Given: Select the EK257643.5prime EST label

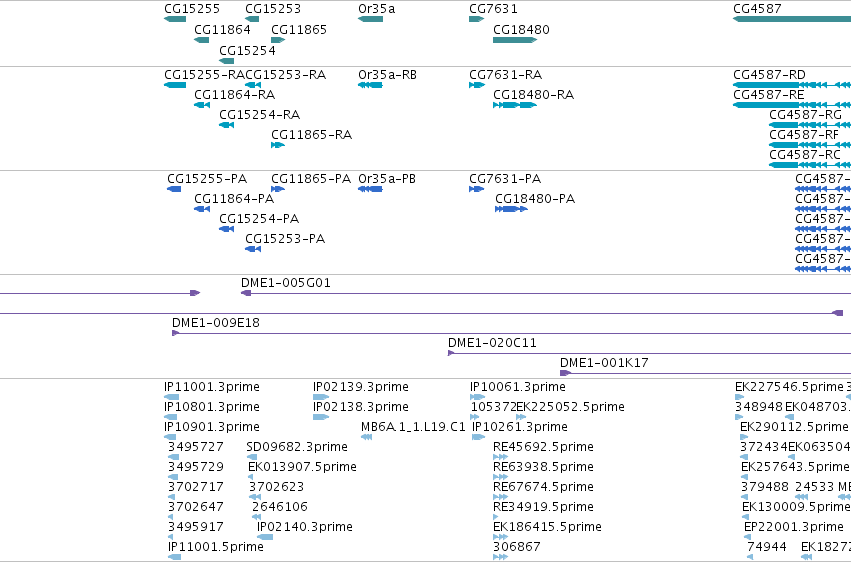Looking at the screenshot, I should 795,467.
